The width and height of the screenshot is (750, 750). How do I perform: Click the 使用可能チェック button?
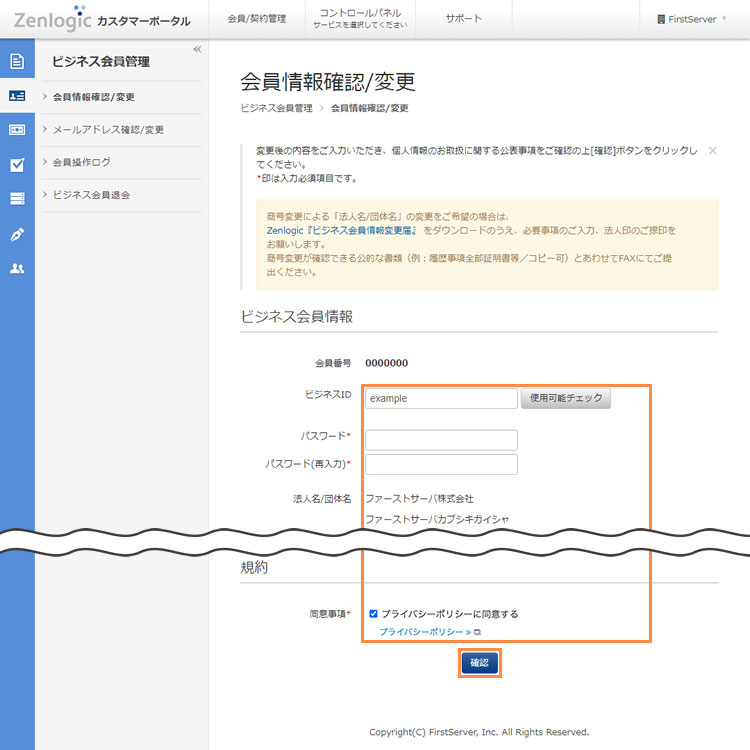(565, 398)
